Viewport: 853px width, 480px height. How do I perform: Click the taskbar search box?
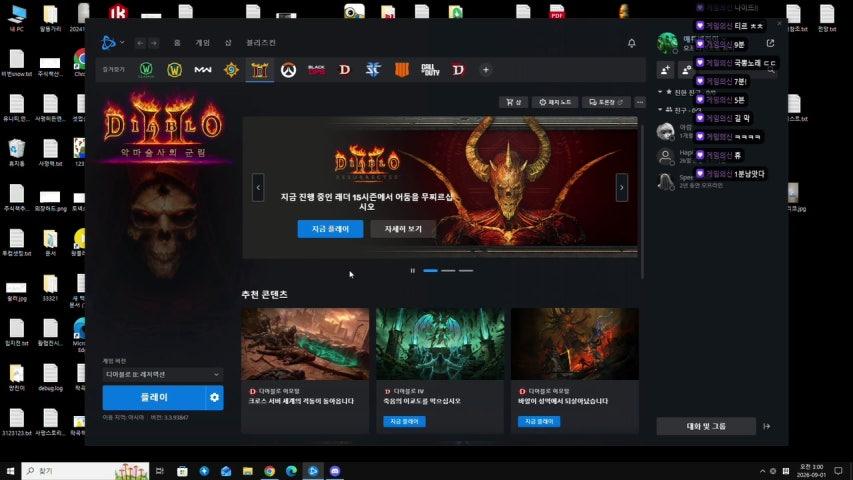(x=85, y=471)
